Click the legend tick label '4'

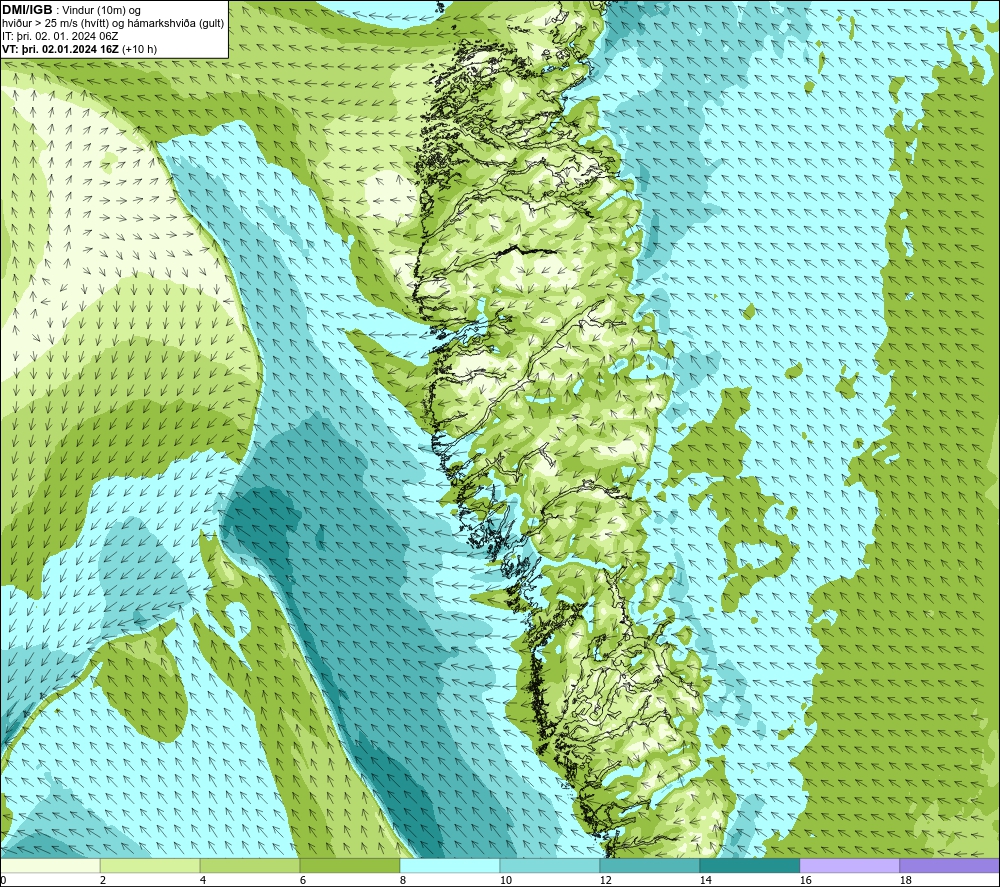click(203, 881)
